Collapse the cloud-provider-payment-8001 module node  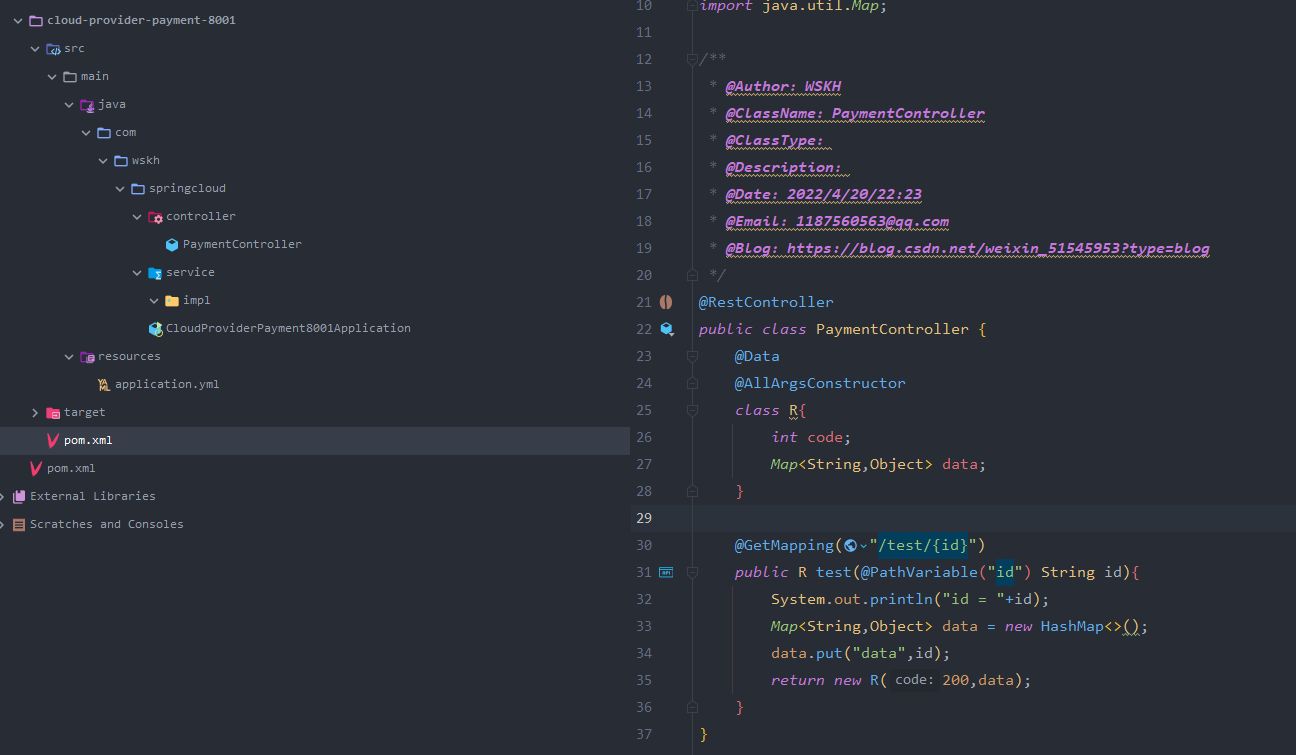(x=18, y=20)
